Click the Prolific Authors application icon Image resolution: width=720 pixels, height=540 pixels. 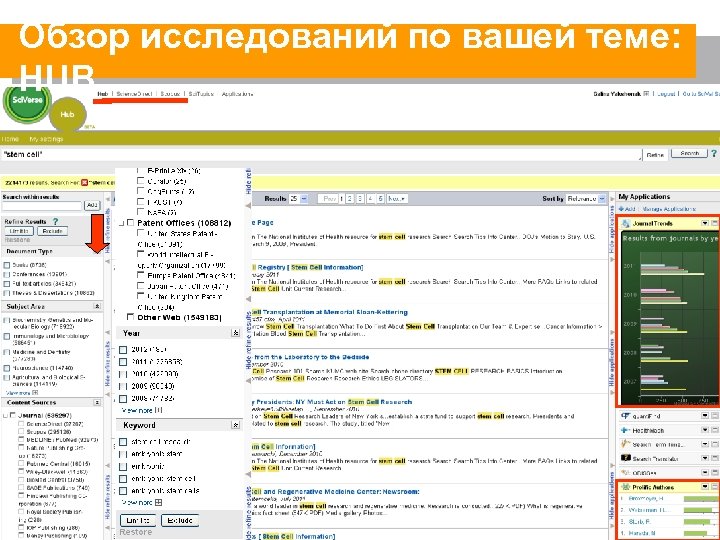625,487
